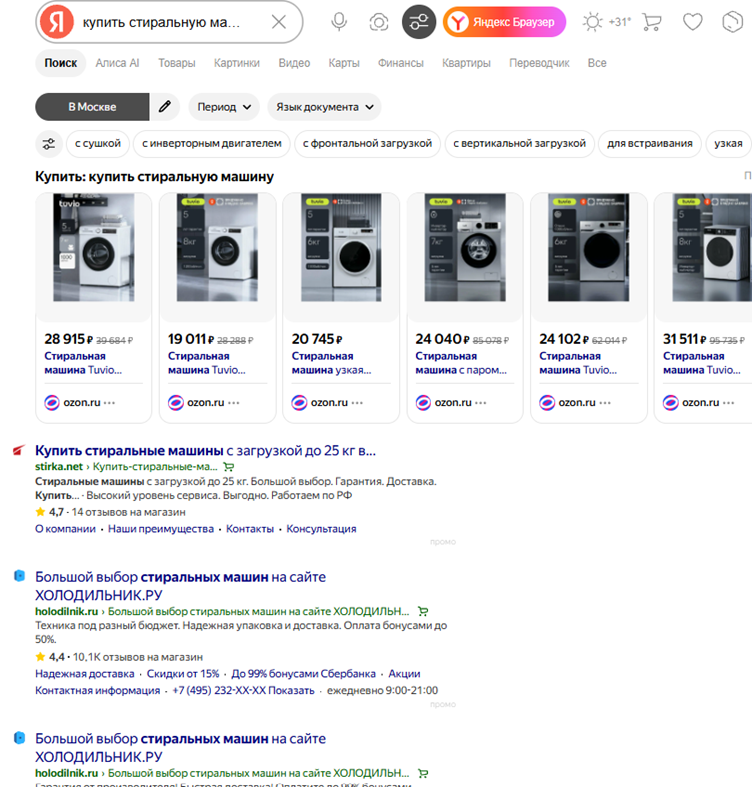Viewport: 752px width, 787px height.
Task: Click cart icon next to stirka.net URL
Action: [x=228, y=467]
